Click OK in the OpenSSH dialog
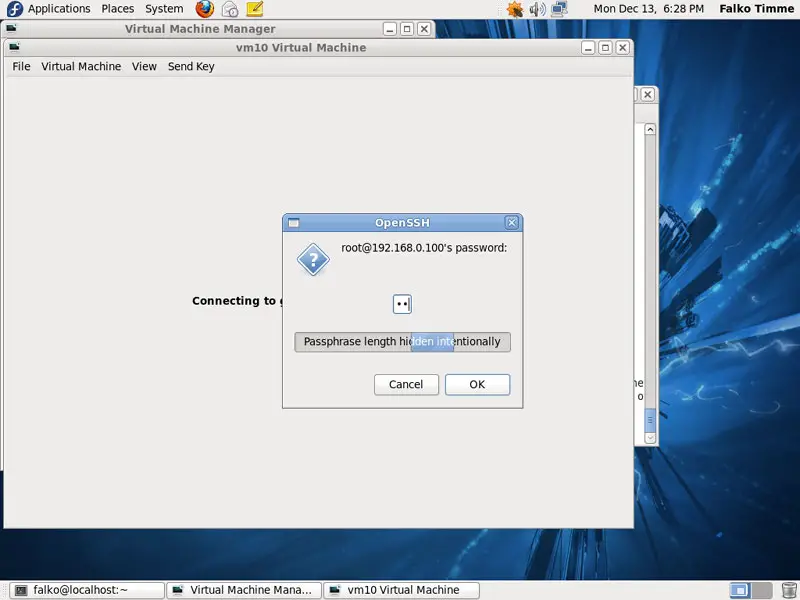The image size is (800, 600). coord(477,384)
